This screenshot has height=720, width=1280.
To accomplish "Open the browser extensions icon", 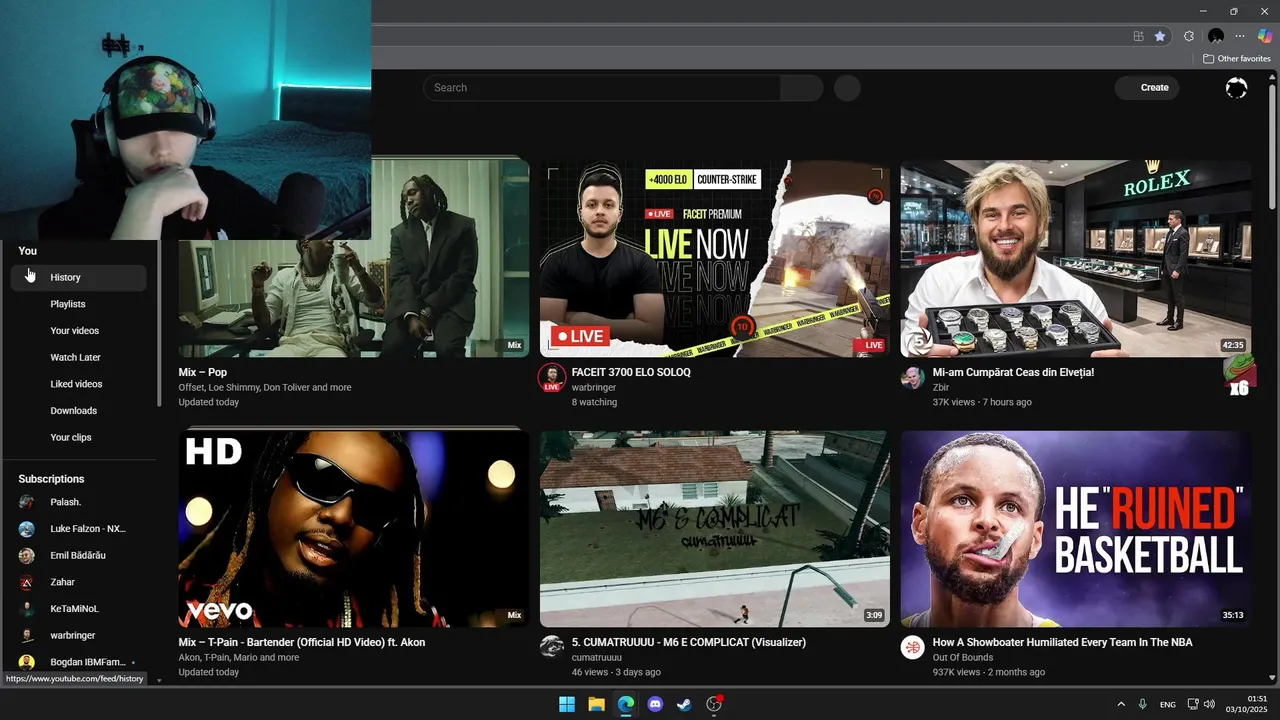I will [1189, 36].
